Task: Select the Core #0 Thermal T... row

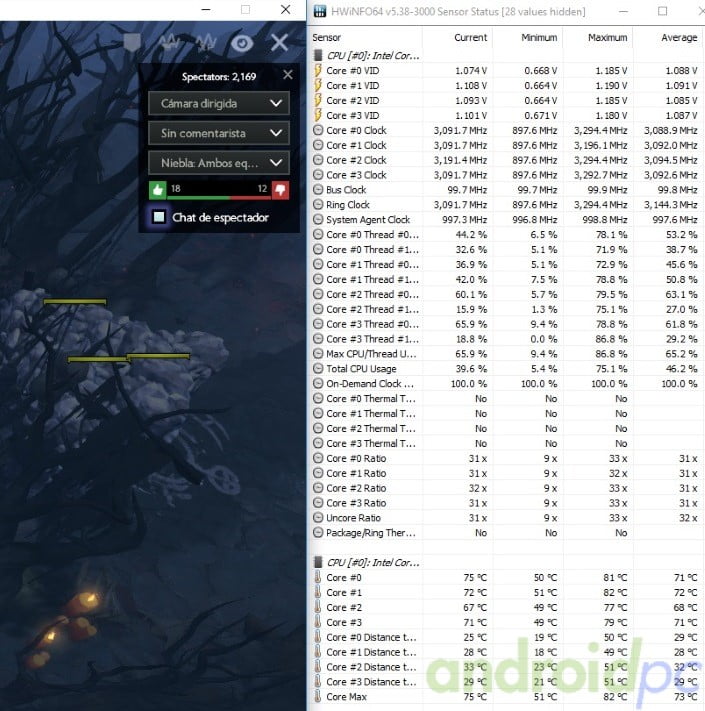Action: click(x=506, y=399)
